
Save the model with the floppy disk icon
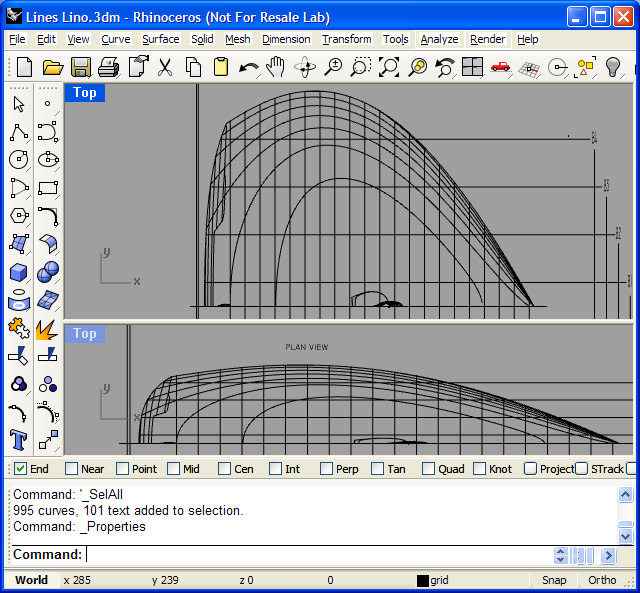80,67
